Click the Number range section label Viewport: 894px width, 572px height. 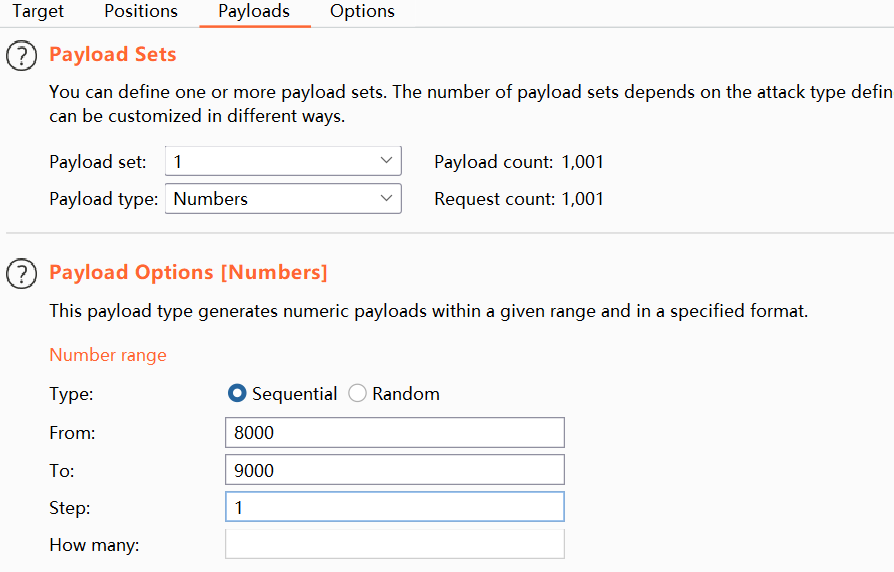click(x=108, y=355)
